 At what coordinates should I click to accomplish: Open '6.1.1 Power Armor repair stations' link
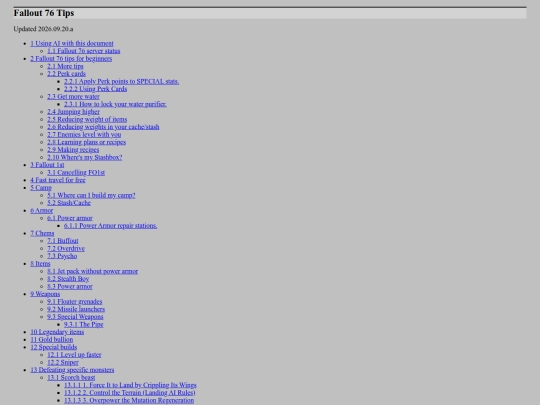pyautogui.click(x=111, y=225)
